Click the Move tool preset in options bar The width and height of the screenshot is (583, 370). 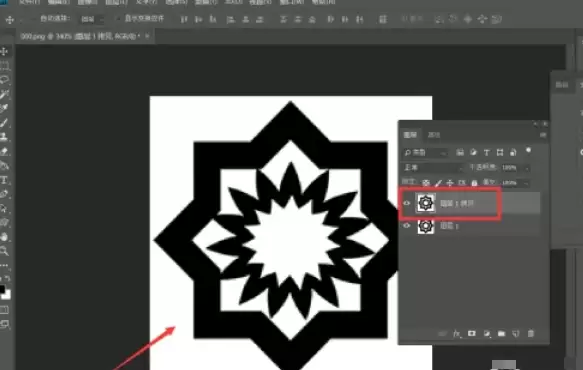[x=10, y=19]
